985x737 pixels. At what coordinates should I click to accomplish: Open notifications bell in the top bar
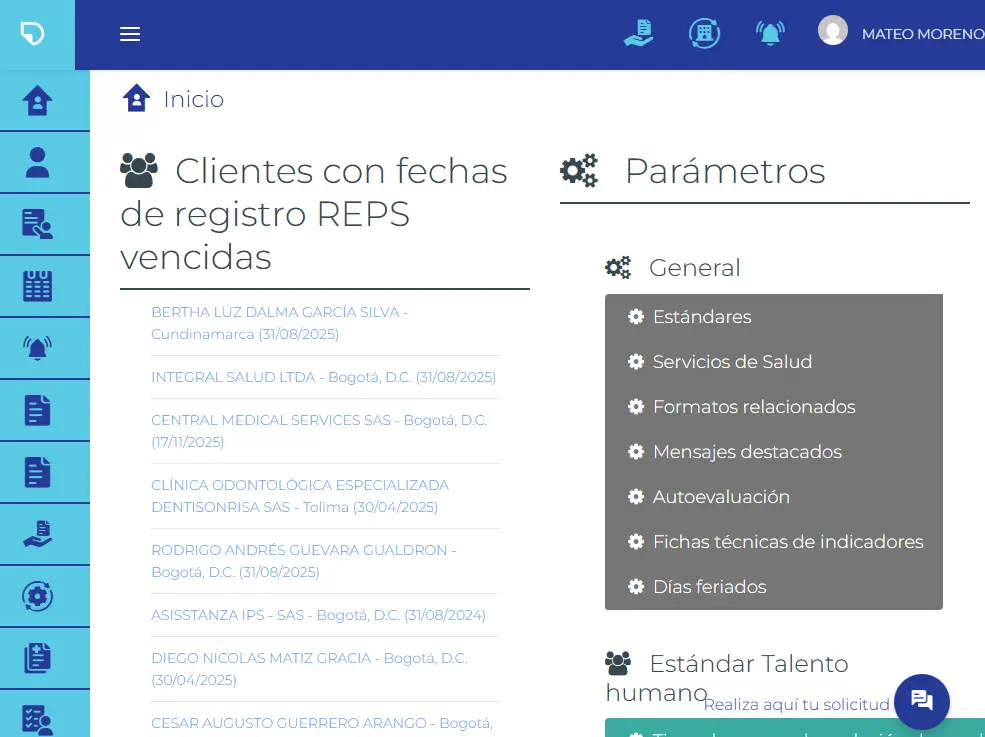pyautogui.click(x=769, y=34)
